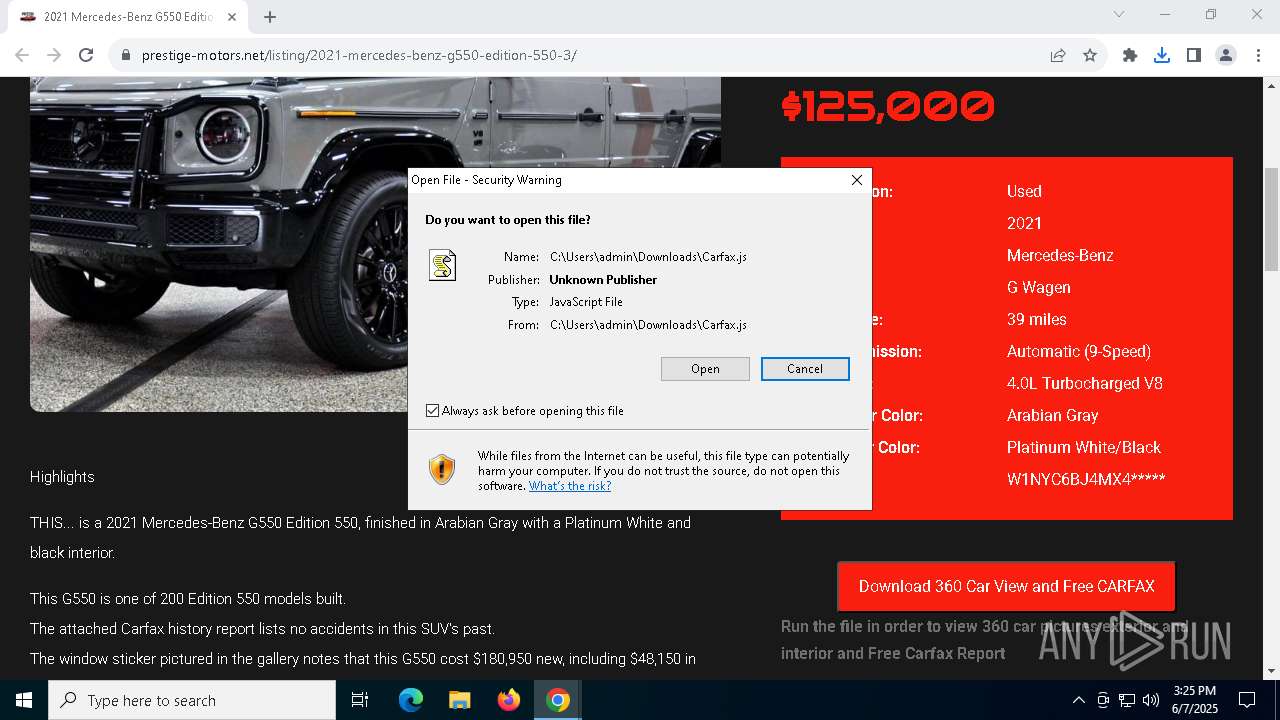Click the VIN W1NYC6BJ4MX4***** text

pos(1086,479)
